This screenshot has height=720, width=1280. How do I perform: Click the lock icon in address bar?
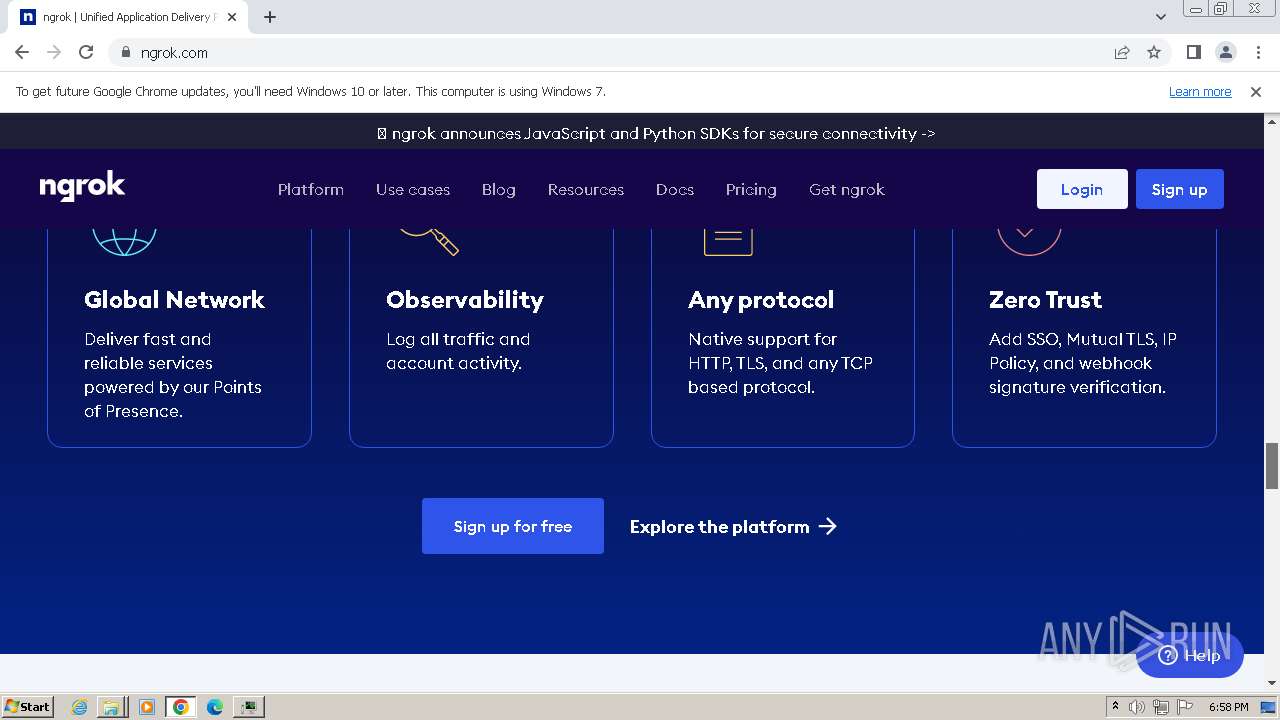coord(125,53)
